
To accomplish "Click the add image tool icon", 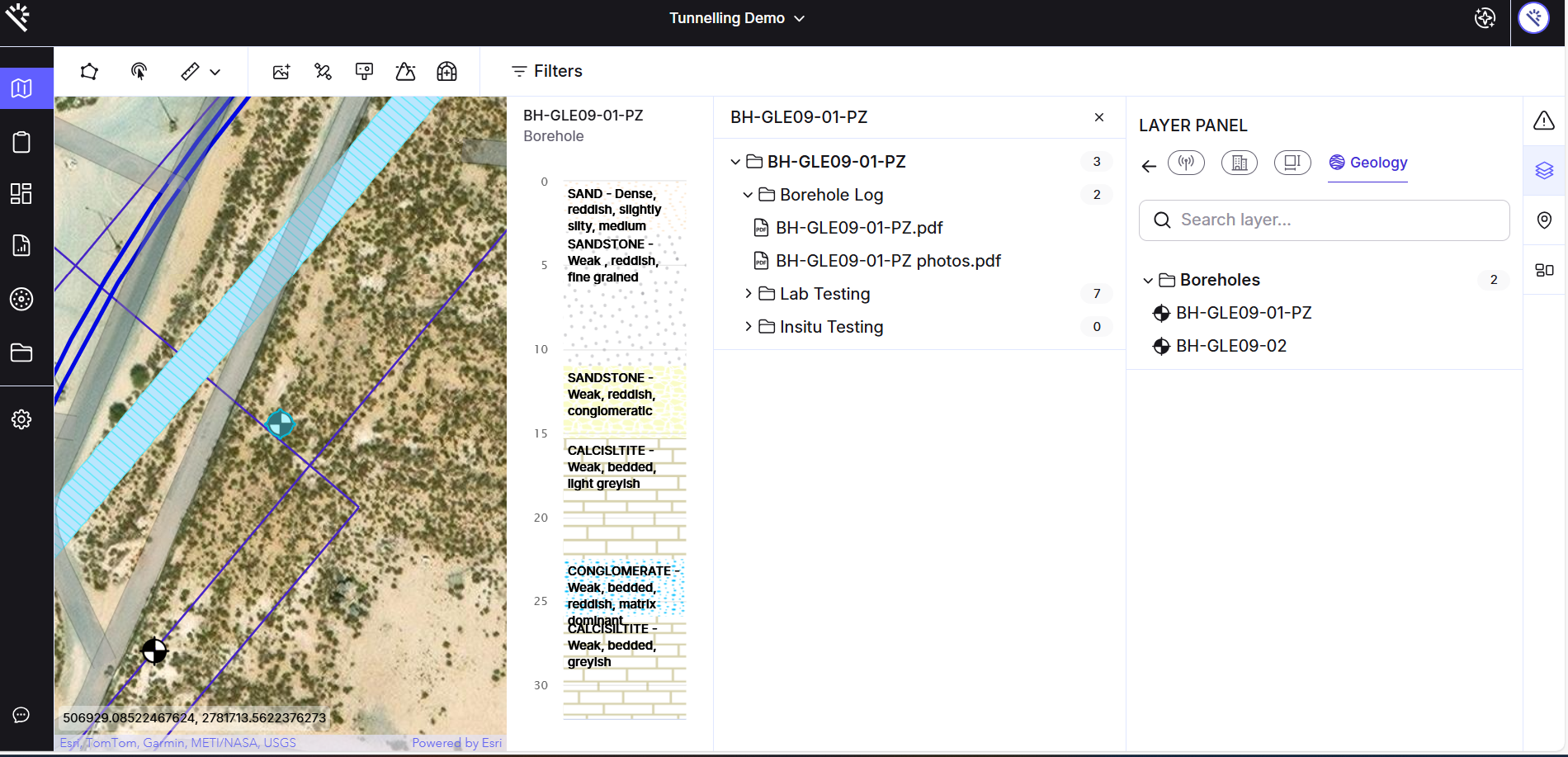I will [x=281, y=72].
